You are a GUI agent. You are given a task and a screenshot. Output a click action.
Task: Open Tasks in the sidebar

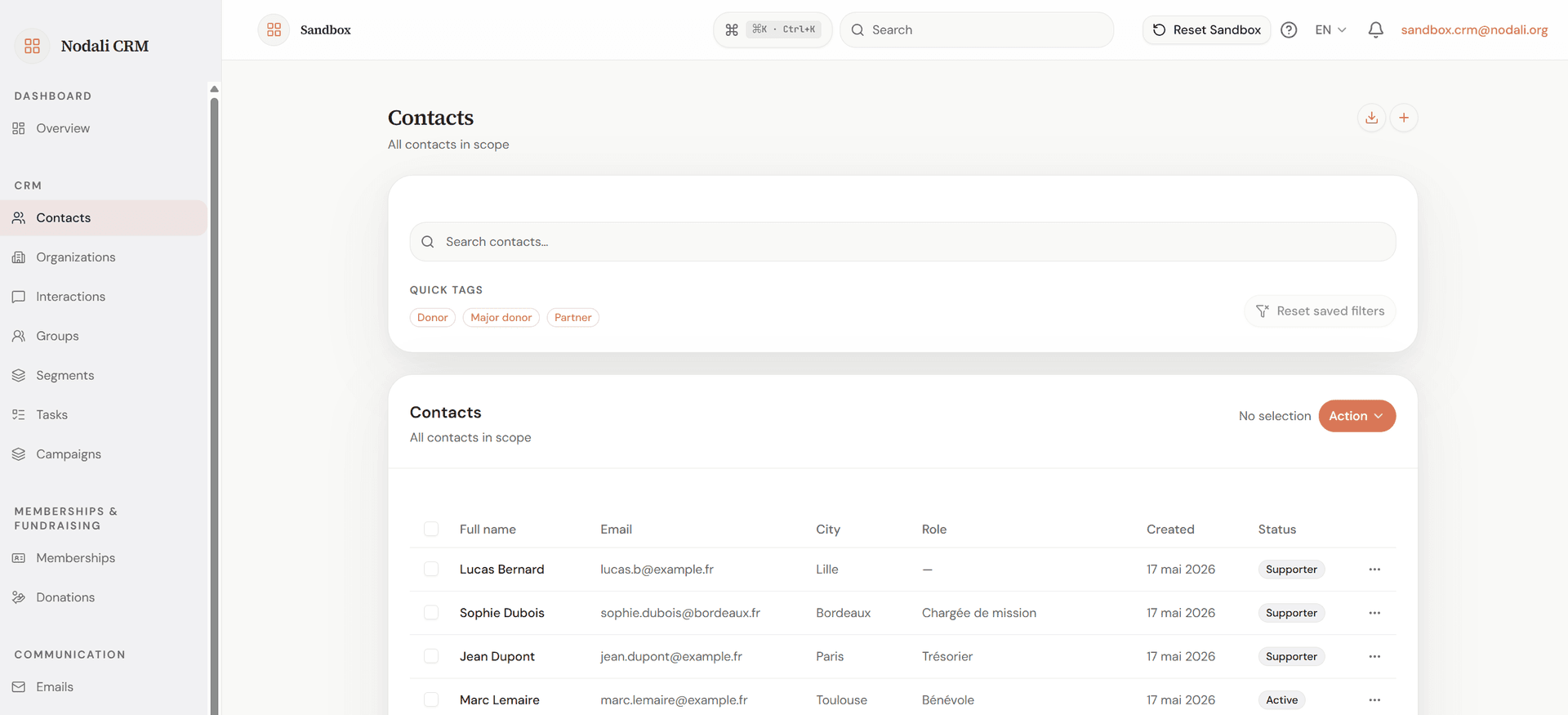[104, 414]
